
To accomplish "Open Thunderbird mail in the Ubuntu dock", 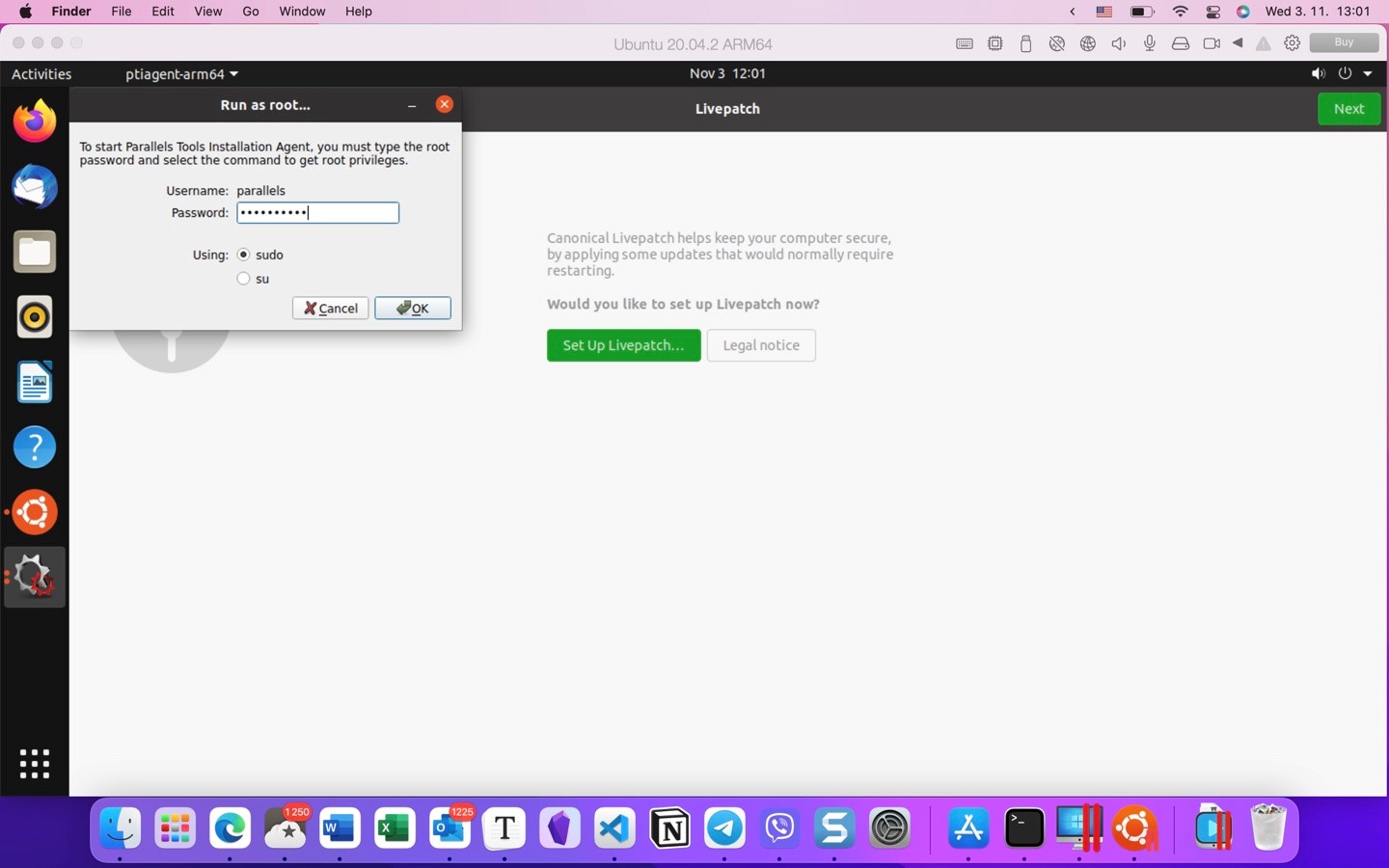I will click(x=34, y=187).
